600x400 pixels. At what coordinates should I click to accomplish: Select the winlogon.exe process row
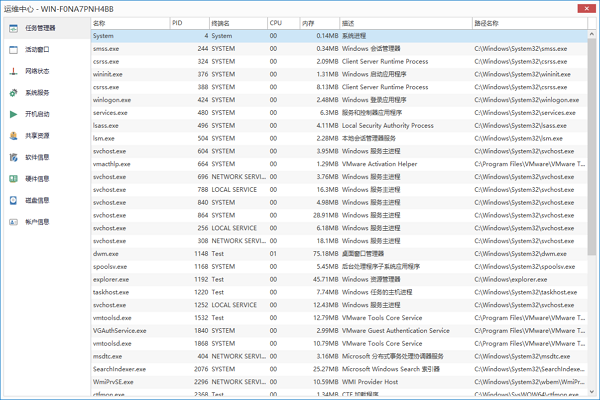(339, 100)
